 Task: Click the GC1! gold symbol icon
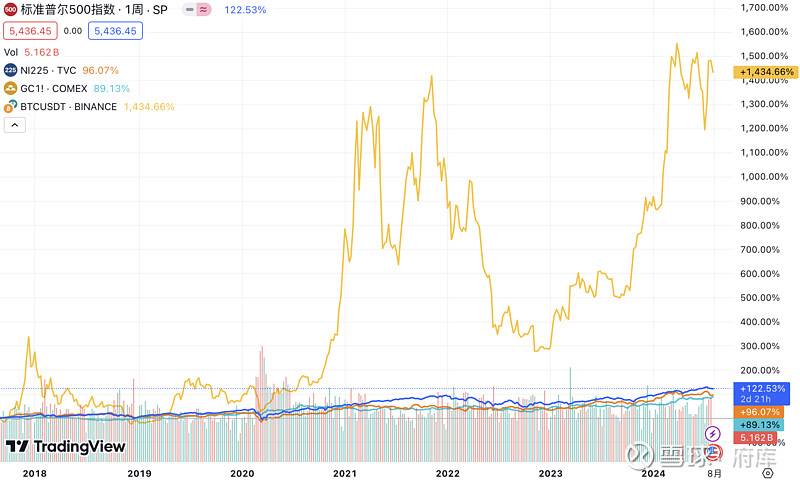point(10,89)
